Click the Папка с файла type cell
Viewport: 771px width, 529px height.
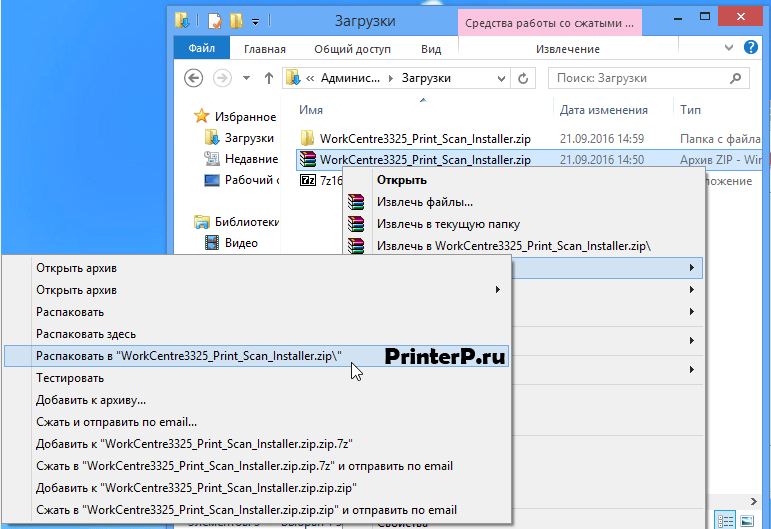tap(720, 139)
